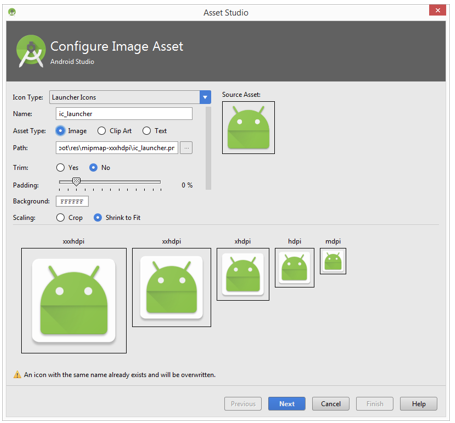Click the title bar app icon

click(12, 12)
